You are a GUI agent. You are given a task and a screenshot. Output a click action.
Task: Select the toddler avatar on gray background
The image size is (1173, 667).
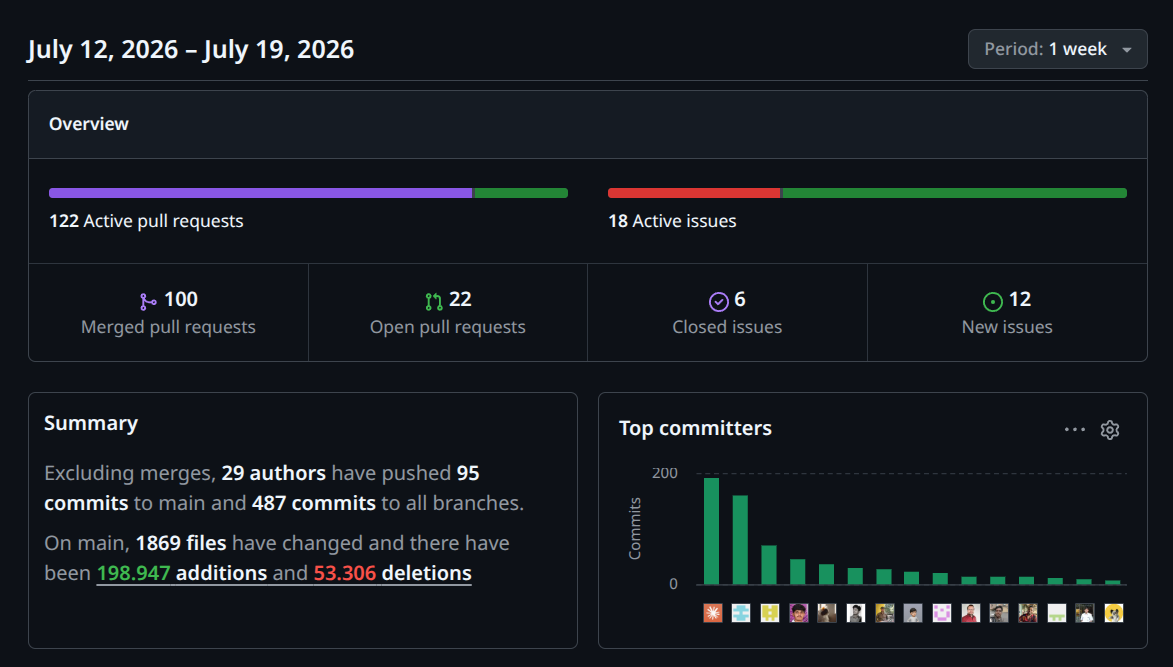click(x=913, y=613)
